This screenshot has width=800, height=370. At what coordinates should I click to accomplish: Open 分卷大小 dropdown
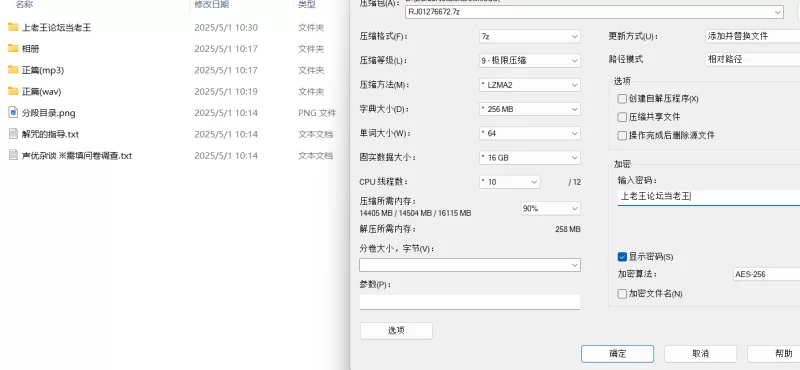[x=470, y=265]
